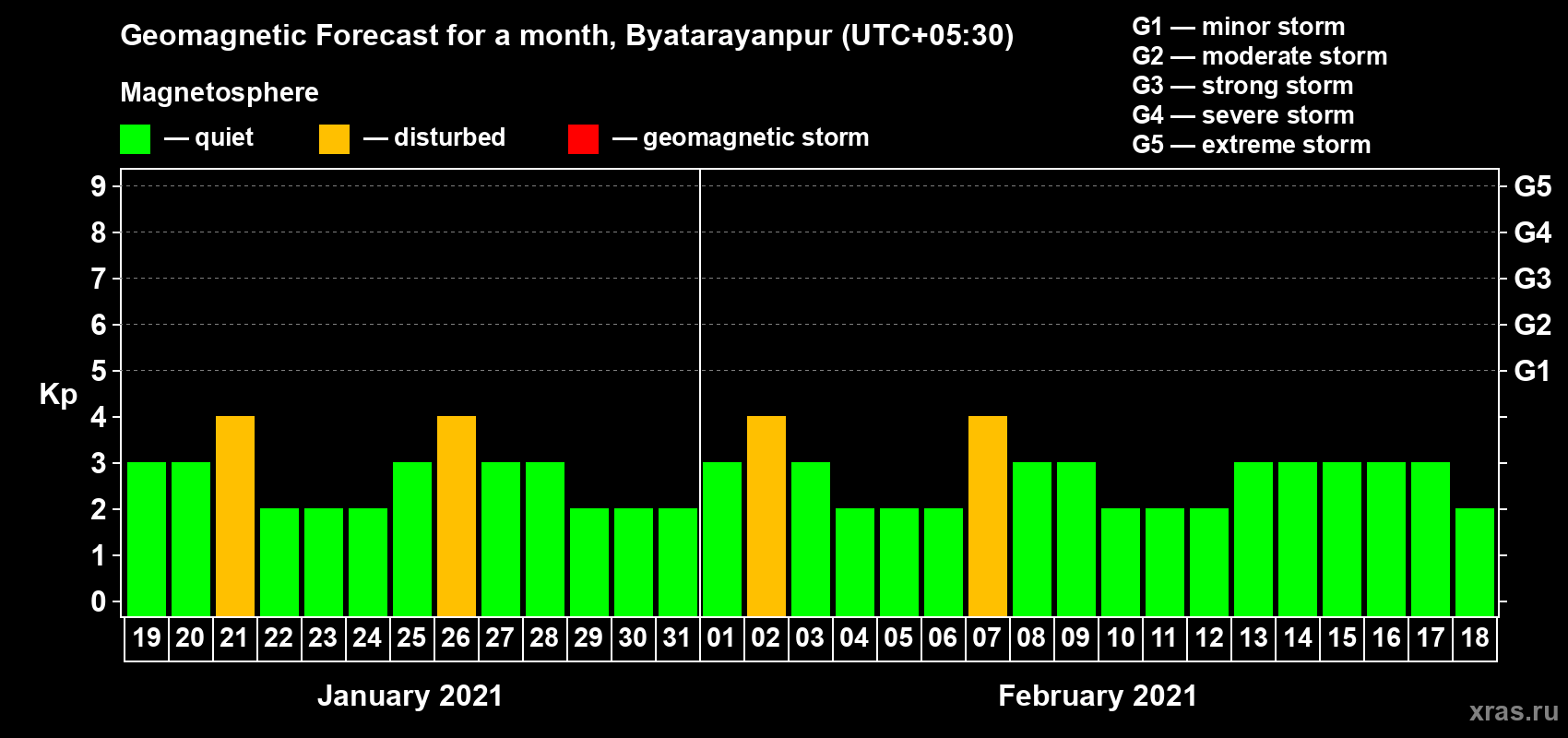Click date label 09 on the axis
Viewport: 1568px width, 738px height.
[1075, 637]
